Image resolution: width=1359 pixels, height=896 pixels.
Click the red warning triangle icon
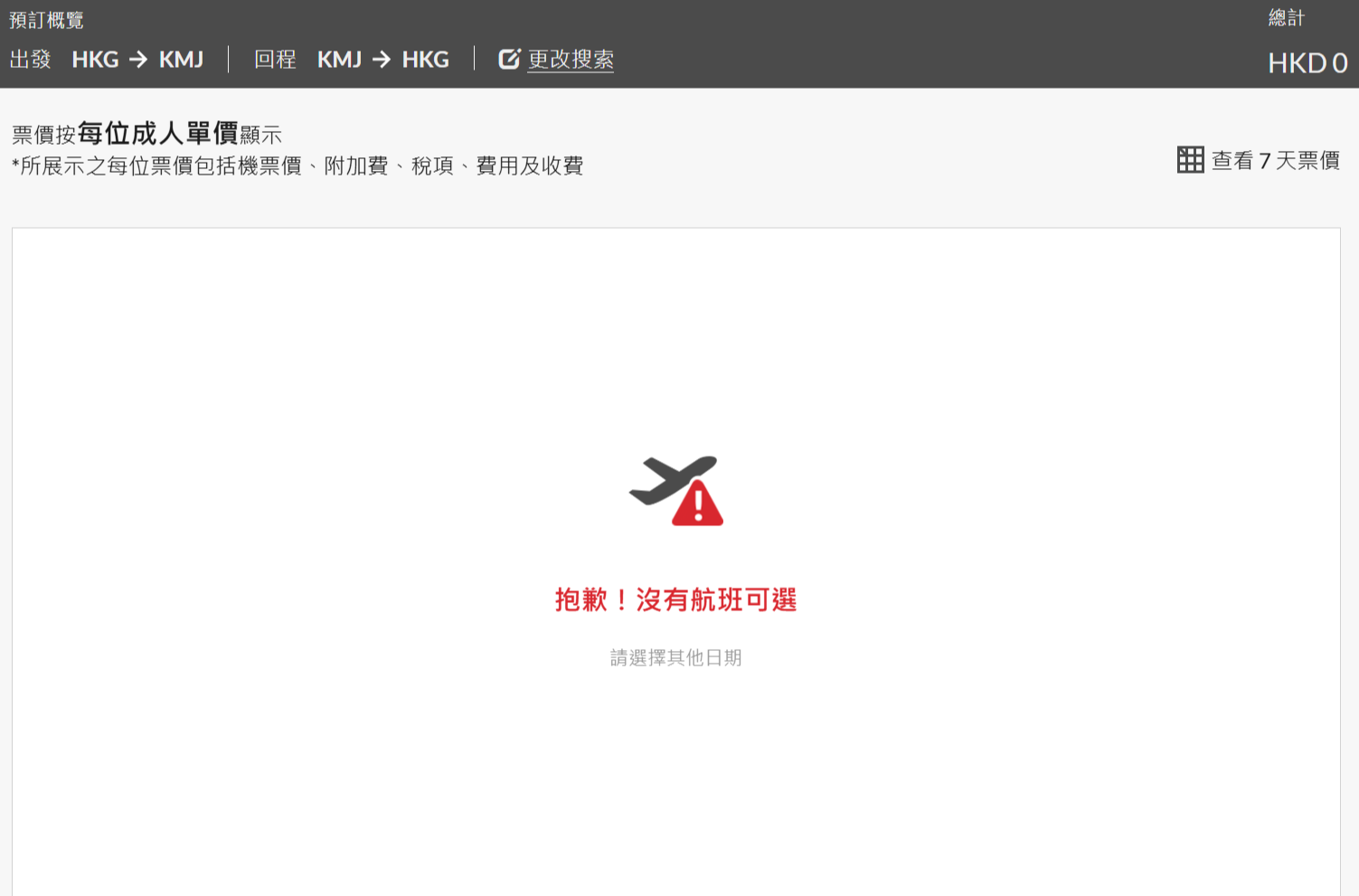[698, 506]
